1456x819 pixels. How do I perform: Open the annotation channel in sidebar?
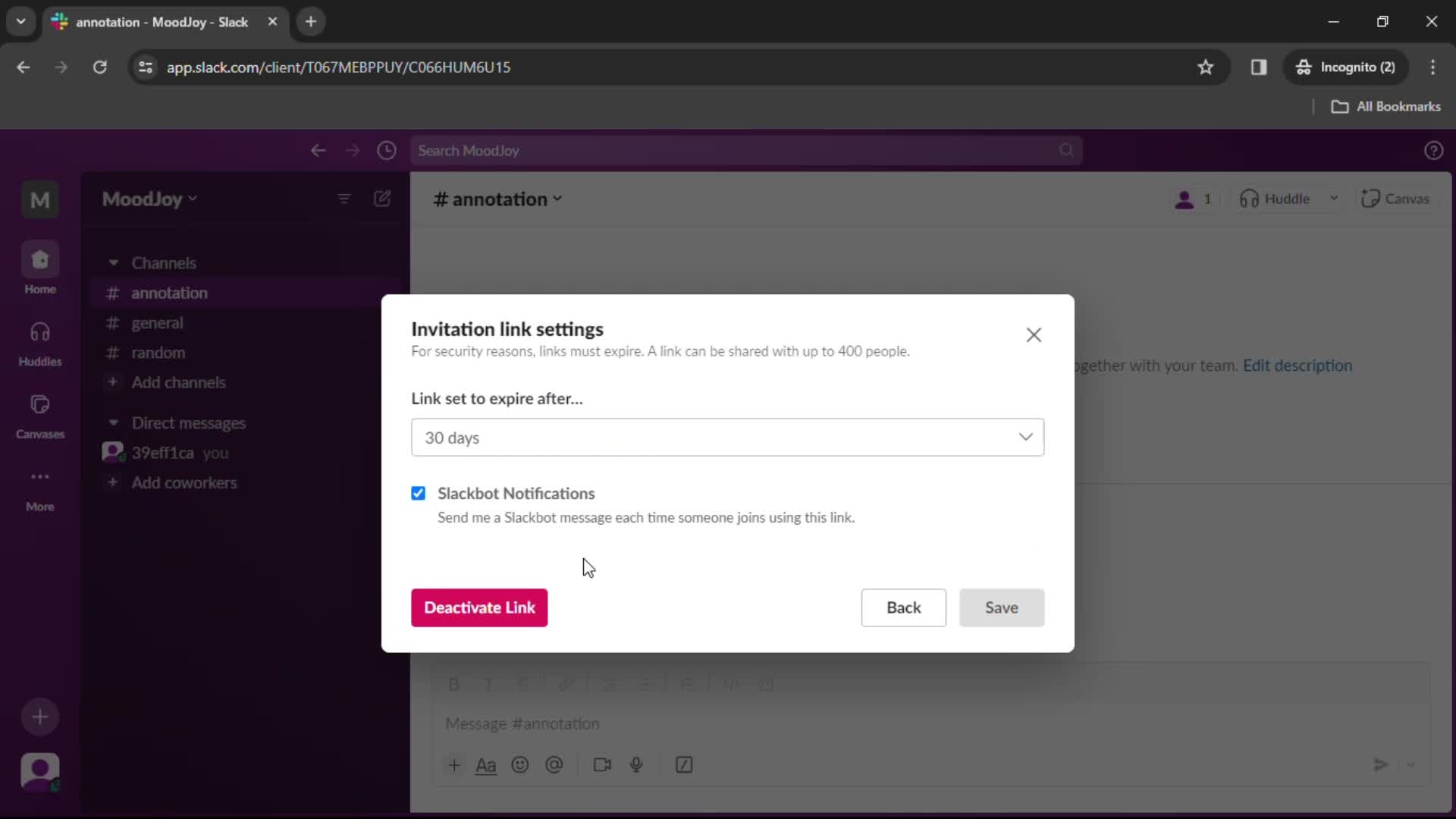(x=170, y=293)
